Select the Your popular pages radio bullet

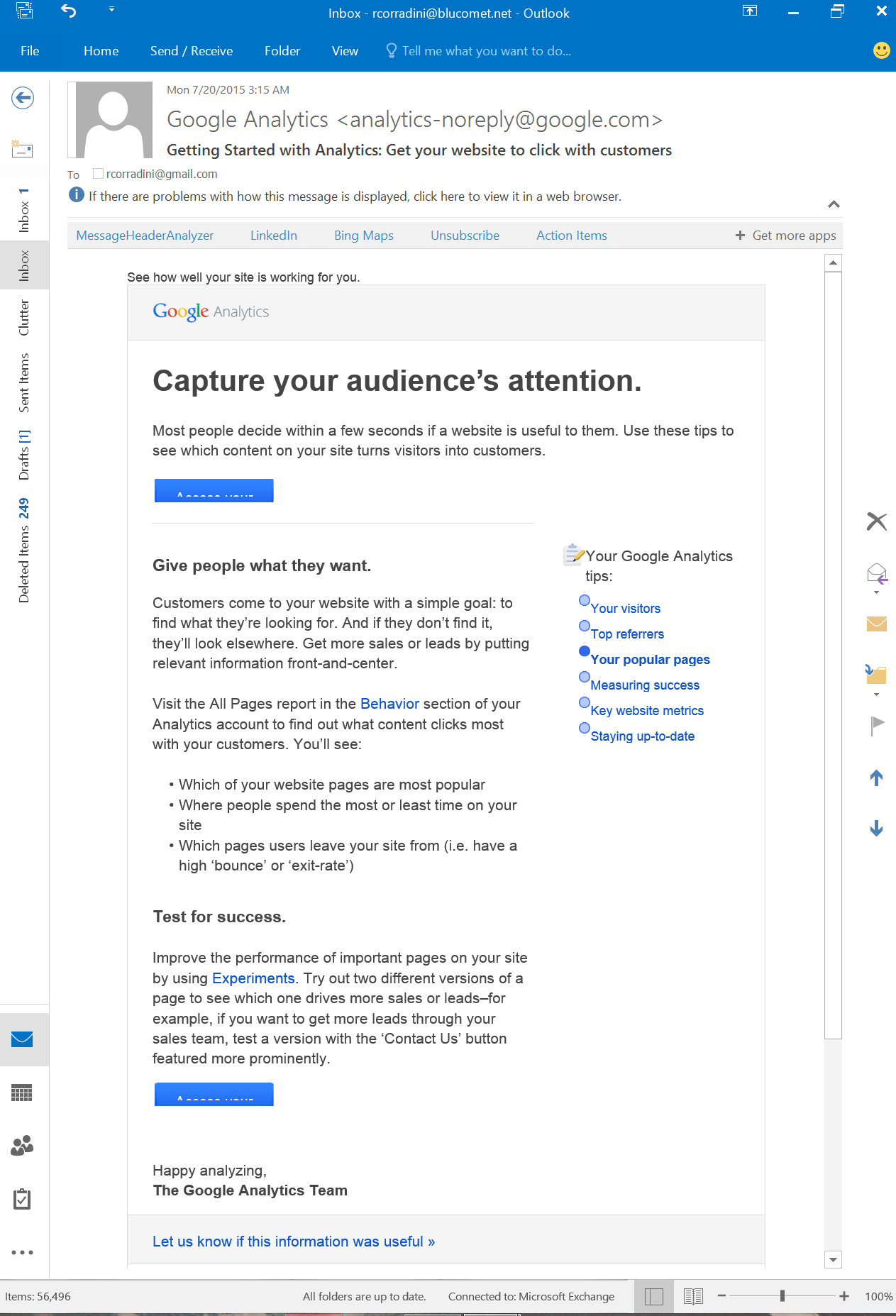(585, 651)
